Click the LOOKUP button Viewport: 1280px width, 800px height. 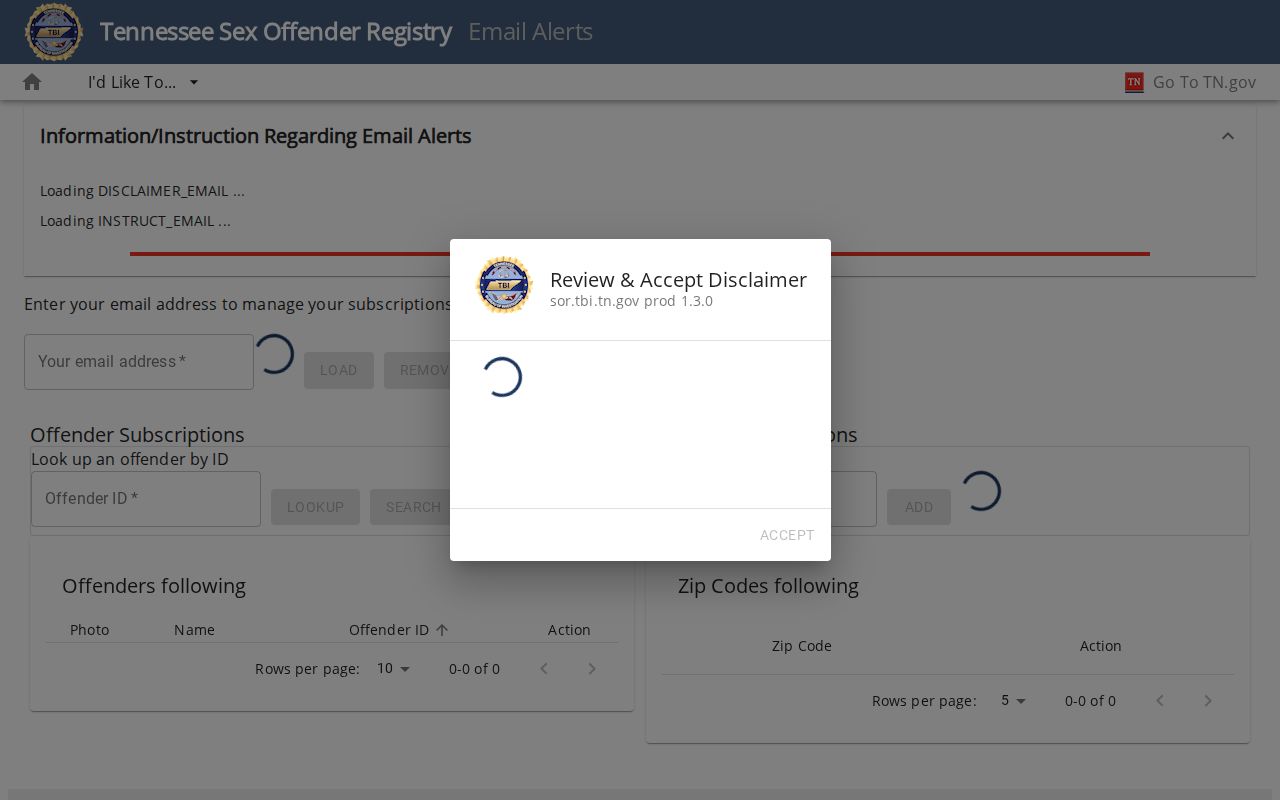[x=316, y=507]
